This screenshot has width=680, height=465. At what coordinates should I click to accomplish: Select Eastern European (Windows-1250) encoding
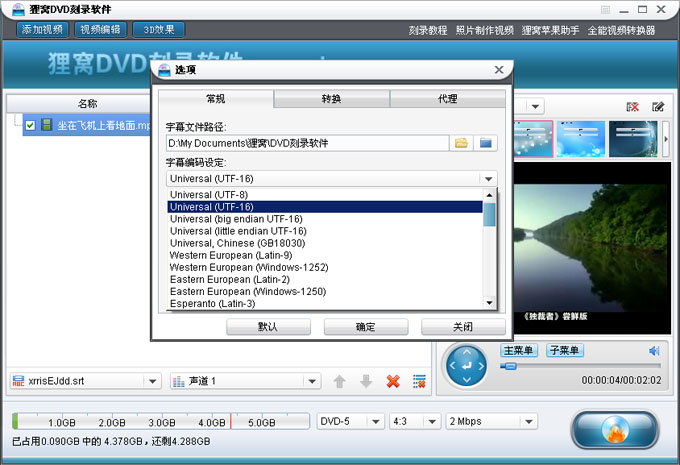tap(325, 291)
